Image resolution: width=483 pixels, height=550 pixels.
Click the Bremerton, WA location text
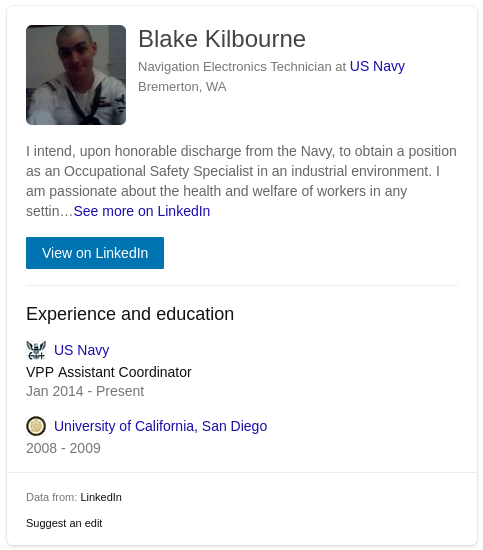(182, 87)
